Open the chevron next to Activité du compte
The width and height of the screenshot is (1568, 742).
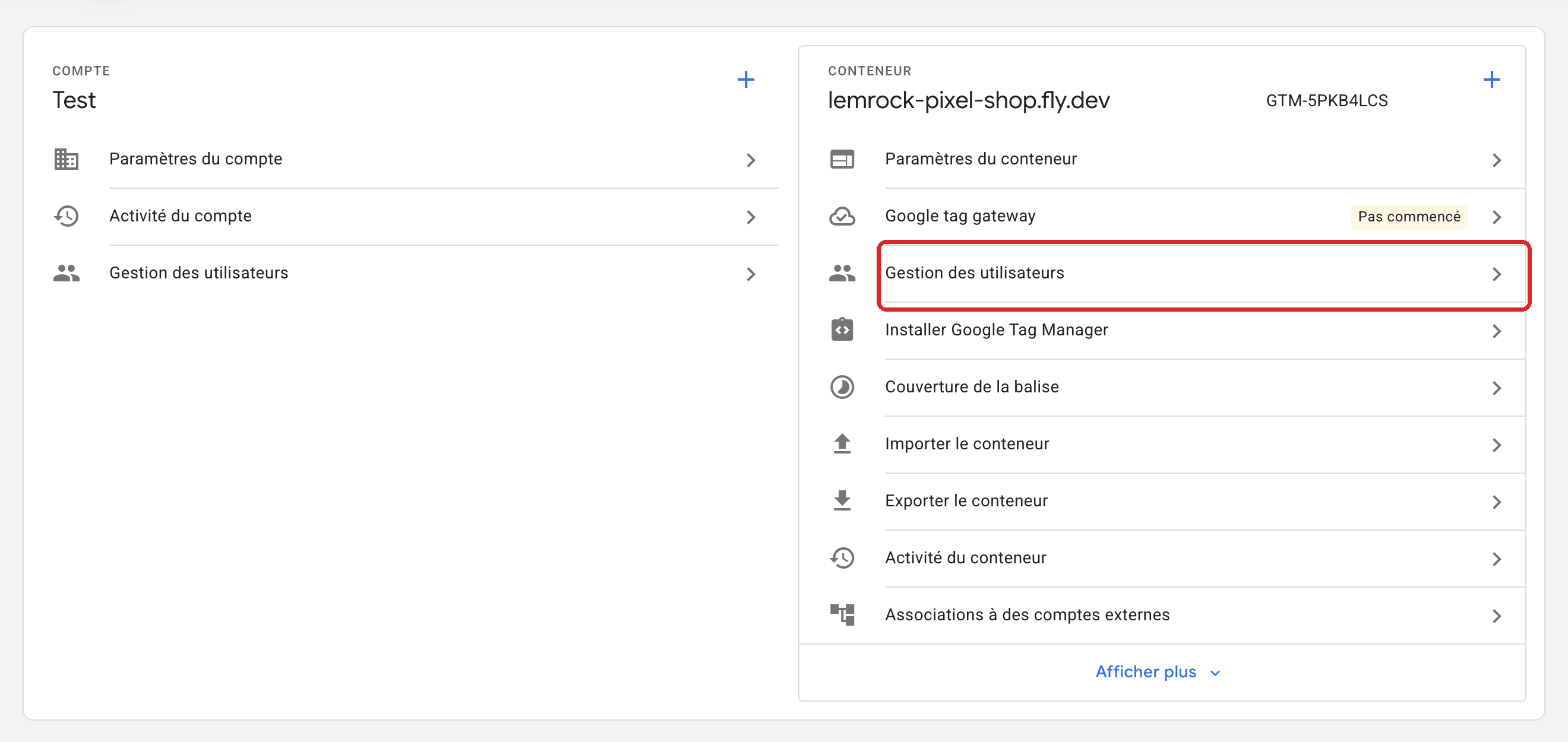751,217
